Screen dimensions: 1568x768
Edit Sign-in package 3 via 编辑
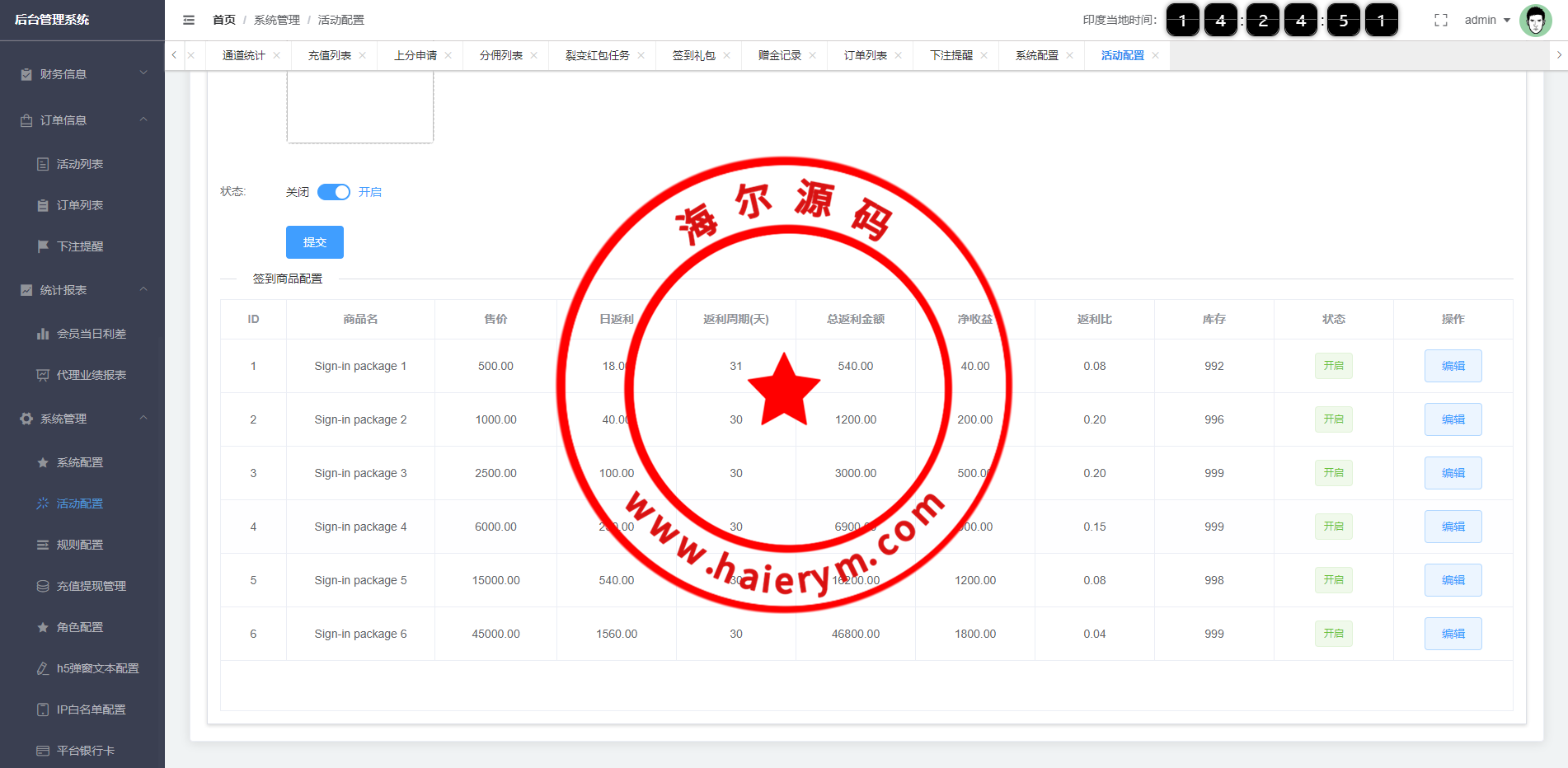point(1453,473)
